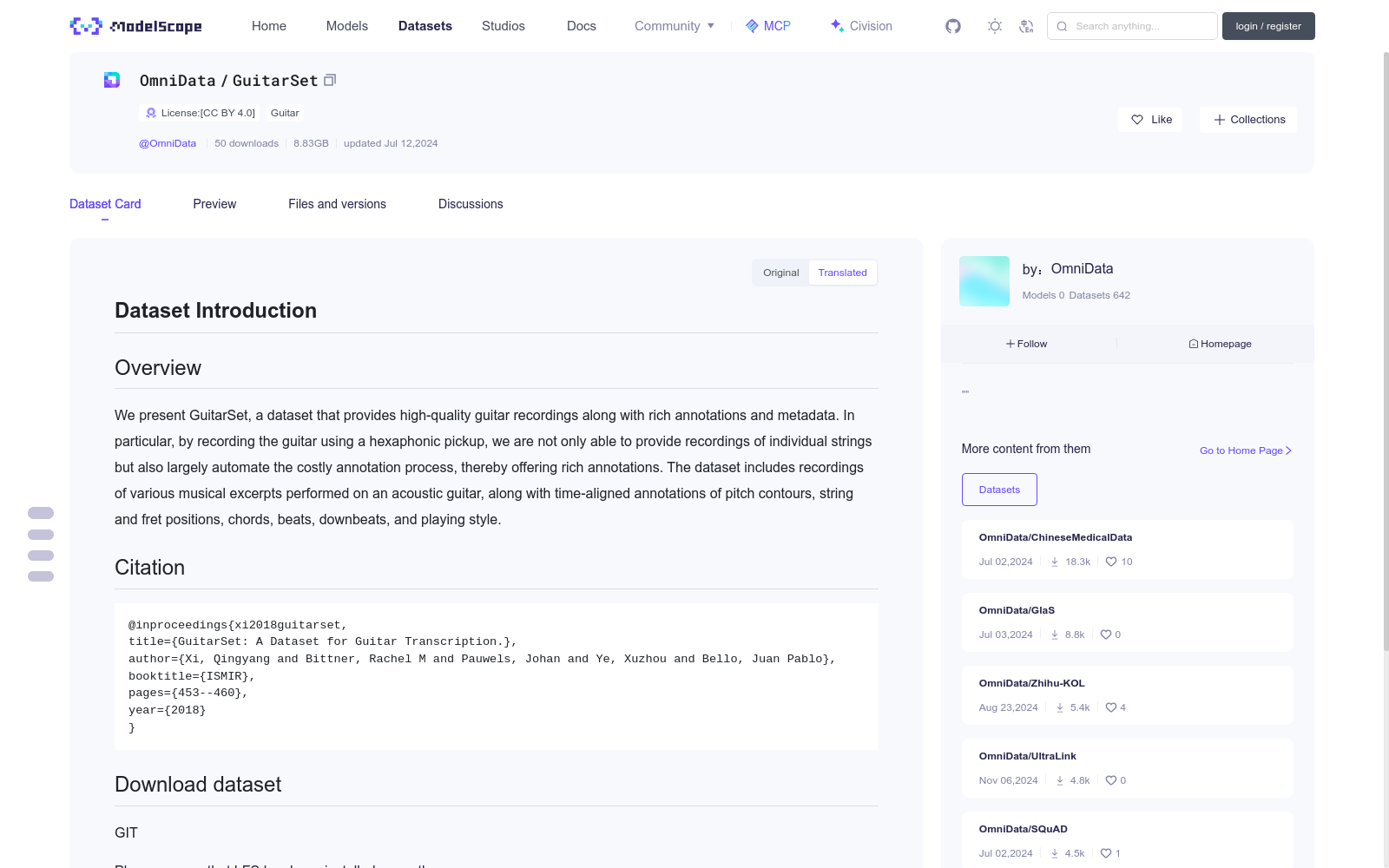Viewport: 1389px width, 868px height.
Task: Click the "50 downloads" text
Action: coord(247,143)
